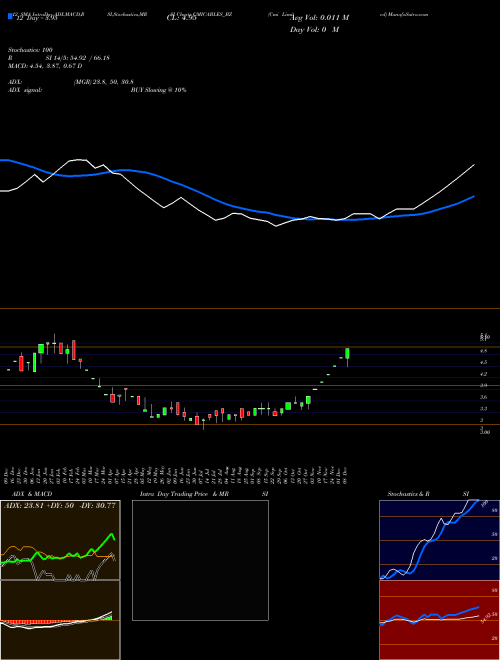Click the 'Avg Vol: 0.011 M' label
This screenshot has height=660, width=500.
click(x=320, y=18)
